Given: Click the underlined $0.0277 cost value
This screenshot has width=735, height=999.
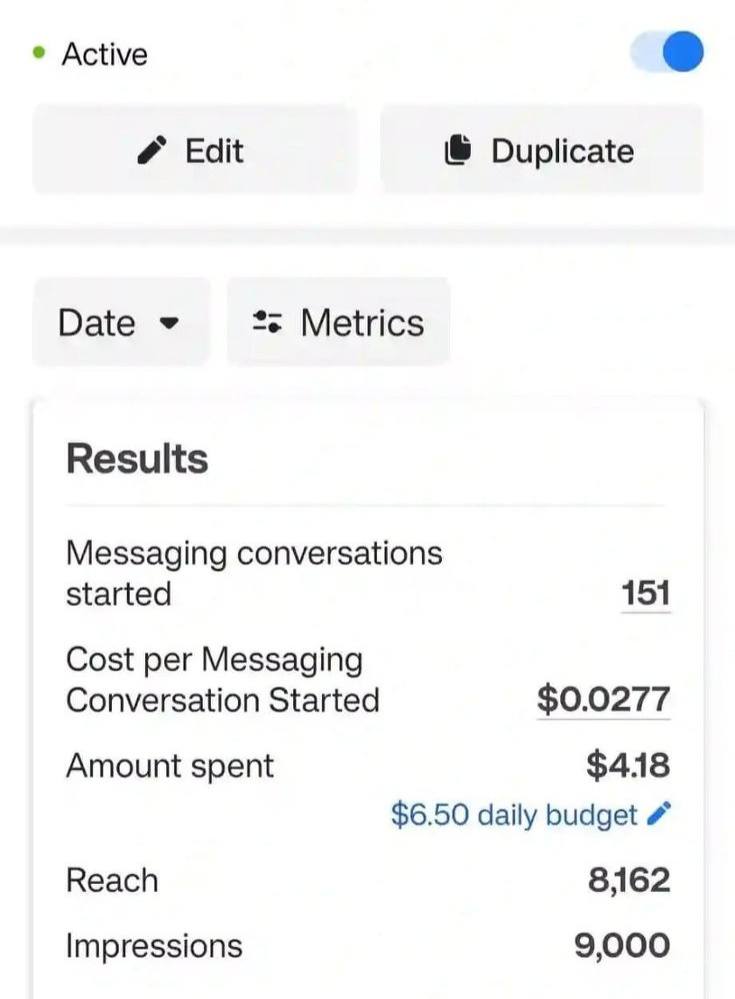Looking at the screenshot, I should point(603,699).
